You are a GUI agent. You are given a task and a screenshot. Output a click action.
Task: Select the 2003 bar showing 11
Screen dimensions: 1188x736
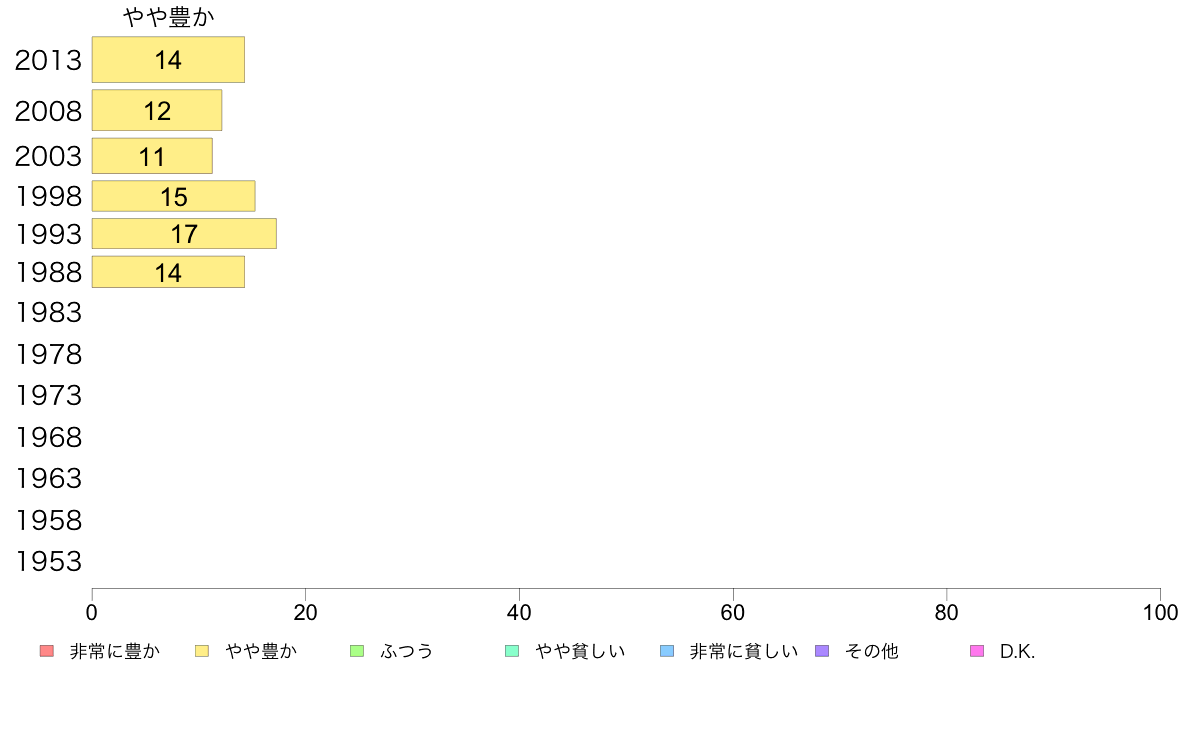click(x=152, y=155)
